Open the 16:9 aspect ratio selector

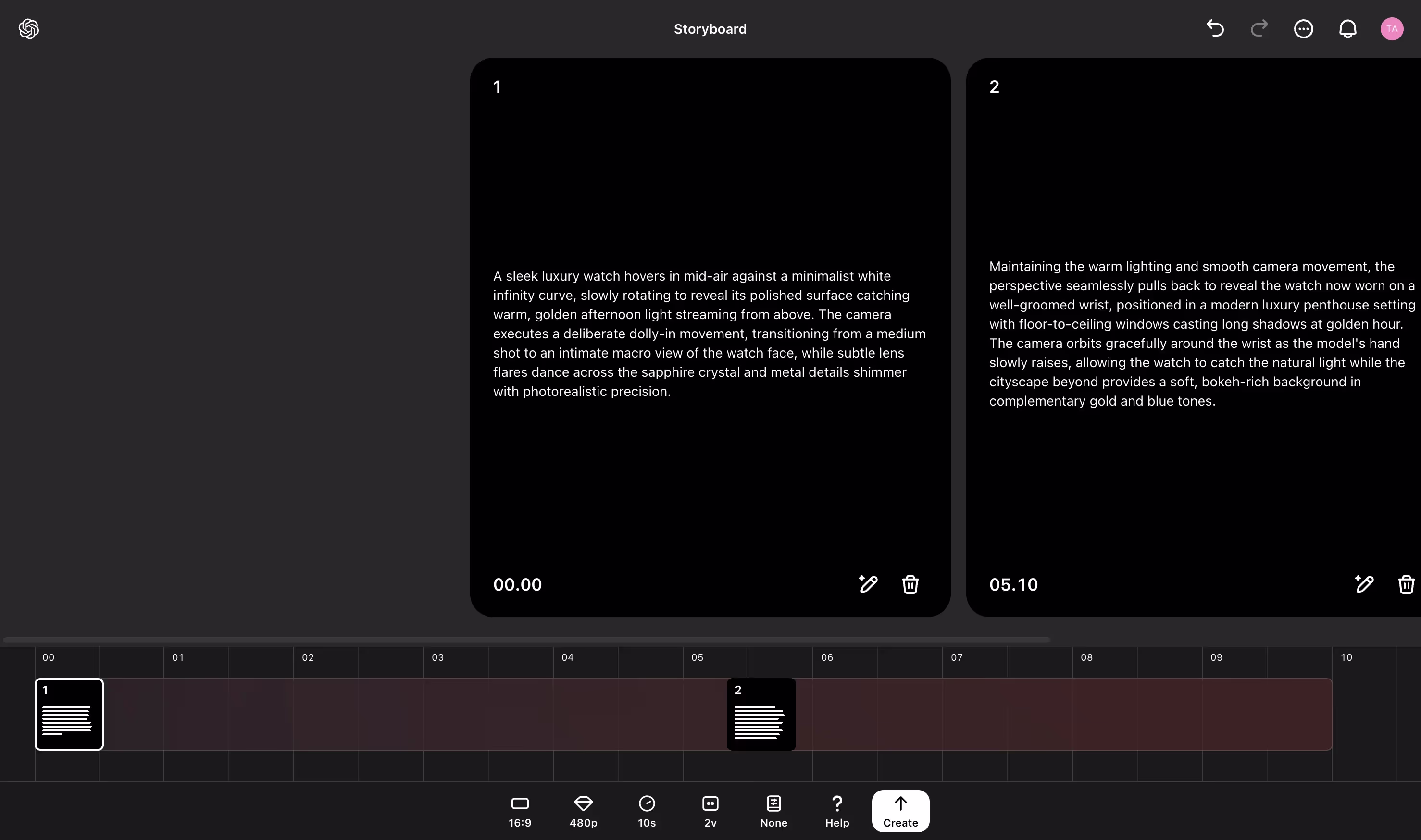520,811
